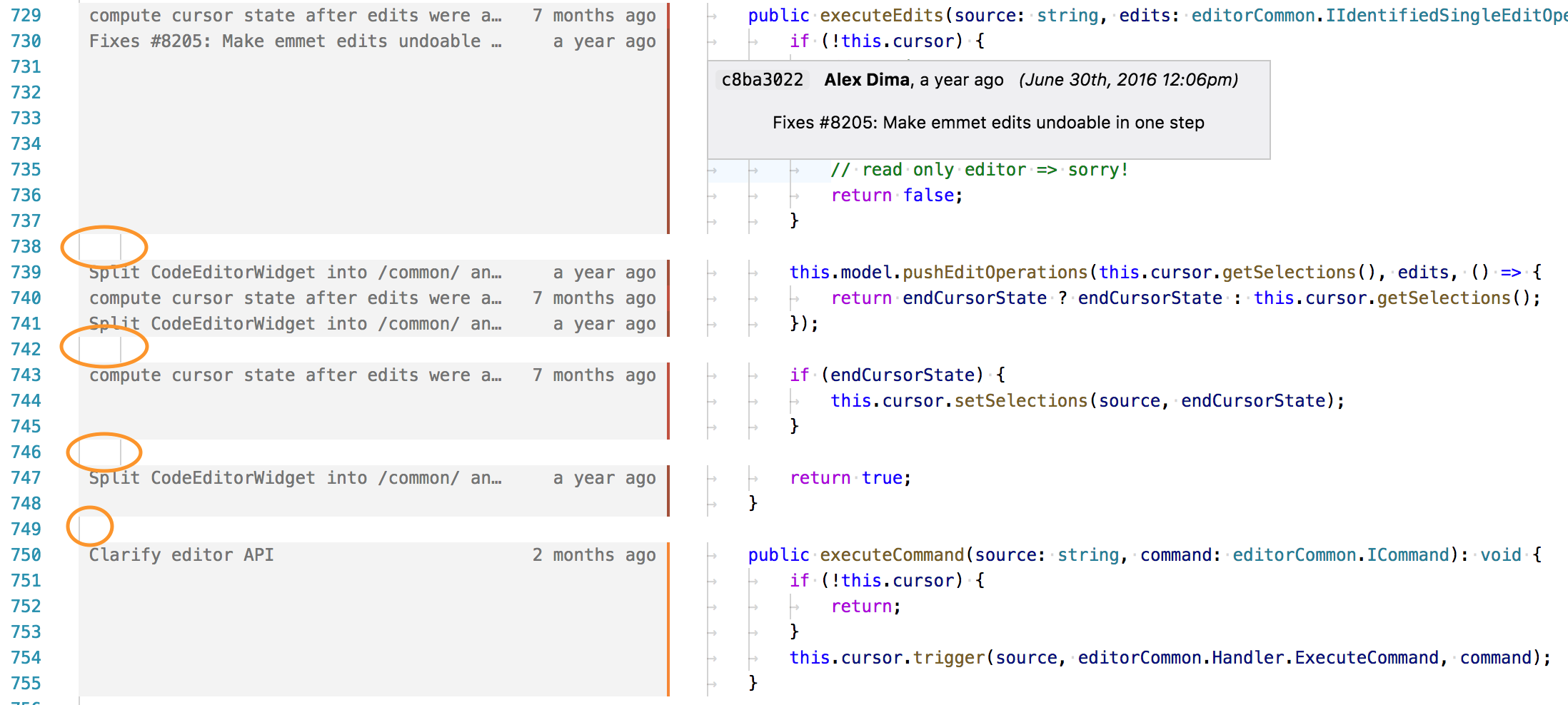Expand gutter arrow on line 739
Image resolution: width=1568 pixels, height=705 pixels.
712,272
